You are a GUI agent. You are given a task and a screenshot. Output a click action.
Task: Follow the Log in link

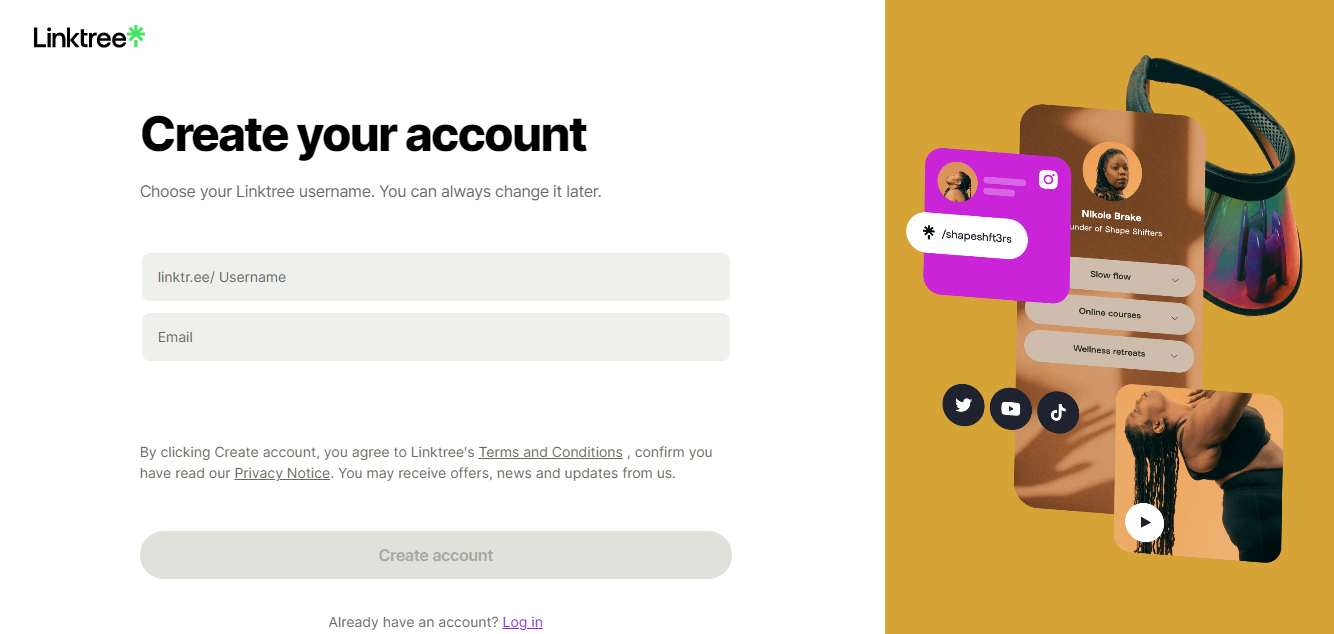522,622
